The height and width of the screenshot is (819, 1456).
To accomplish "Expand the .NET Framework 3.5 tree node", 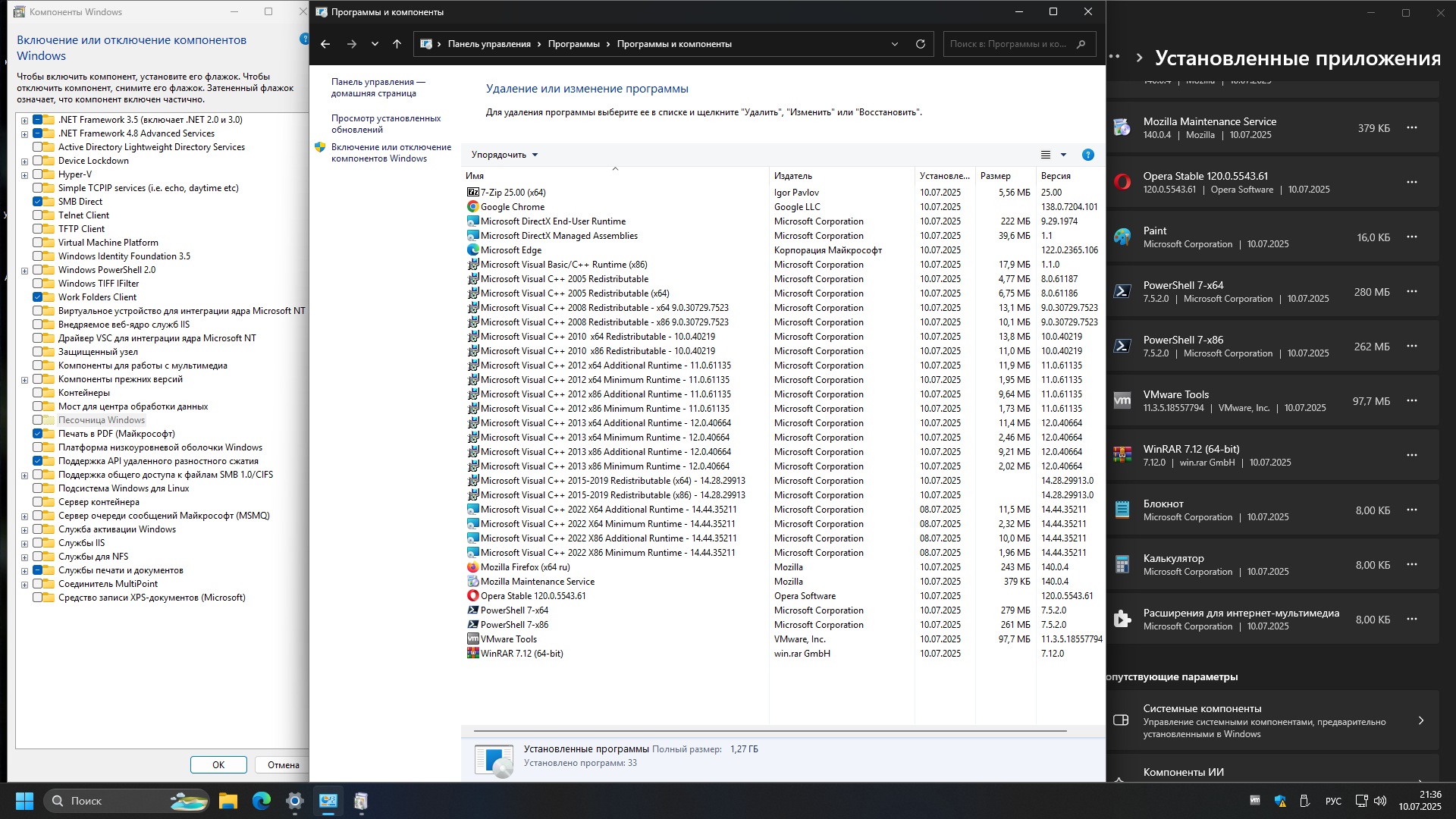I will click(24, 121).
